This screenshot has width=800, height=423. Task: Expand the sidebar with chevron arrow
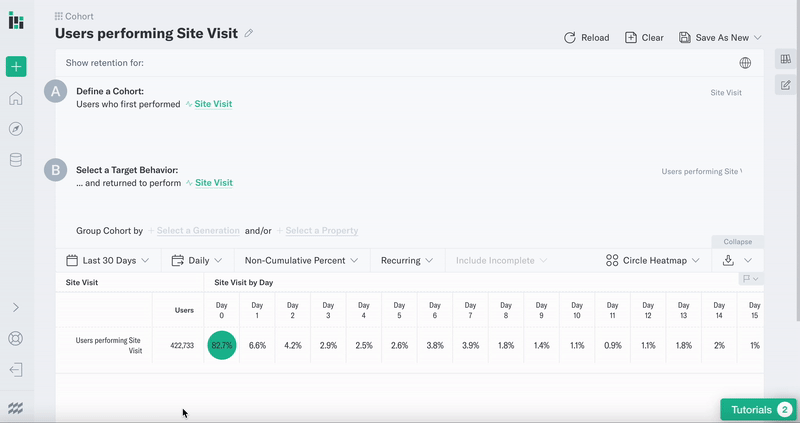tap(16, 307)
